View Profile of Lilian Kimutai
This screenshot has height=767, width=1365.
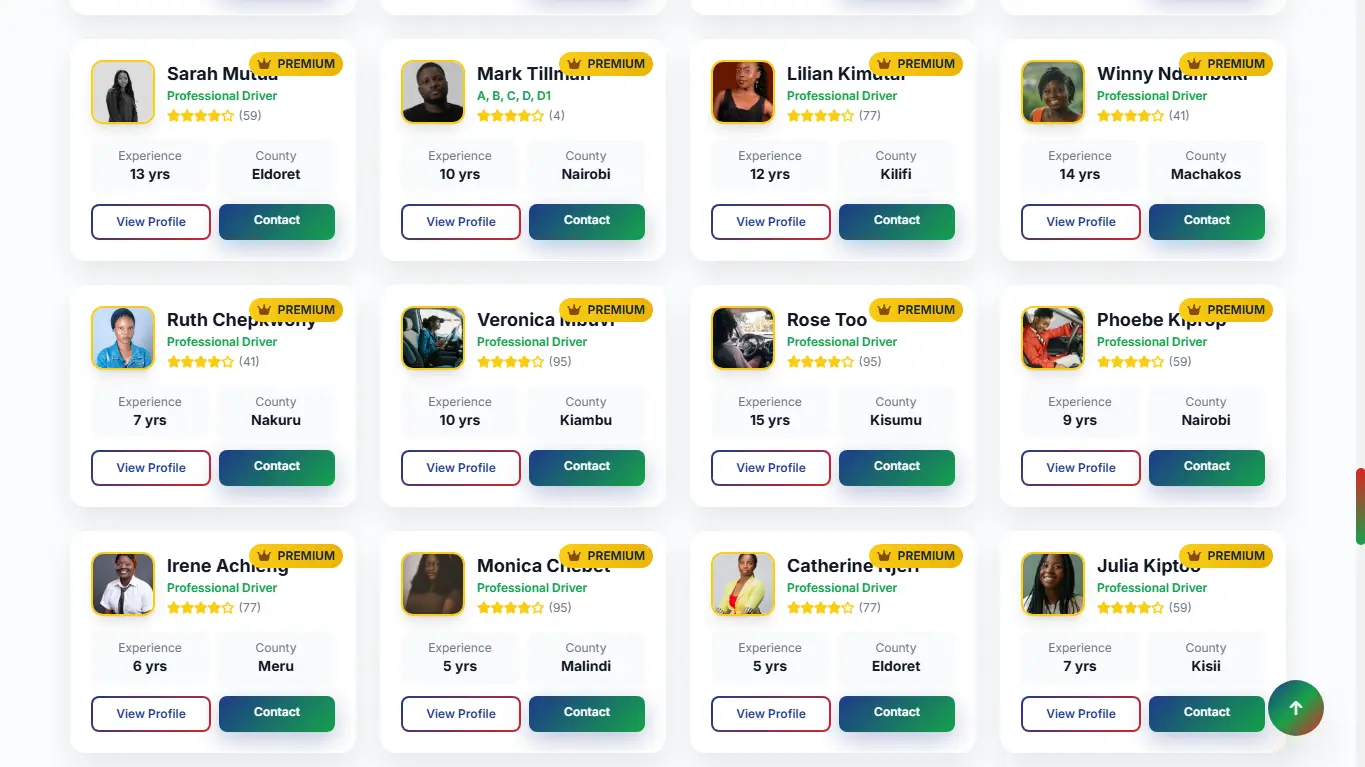[770, 222]
